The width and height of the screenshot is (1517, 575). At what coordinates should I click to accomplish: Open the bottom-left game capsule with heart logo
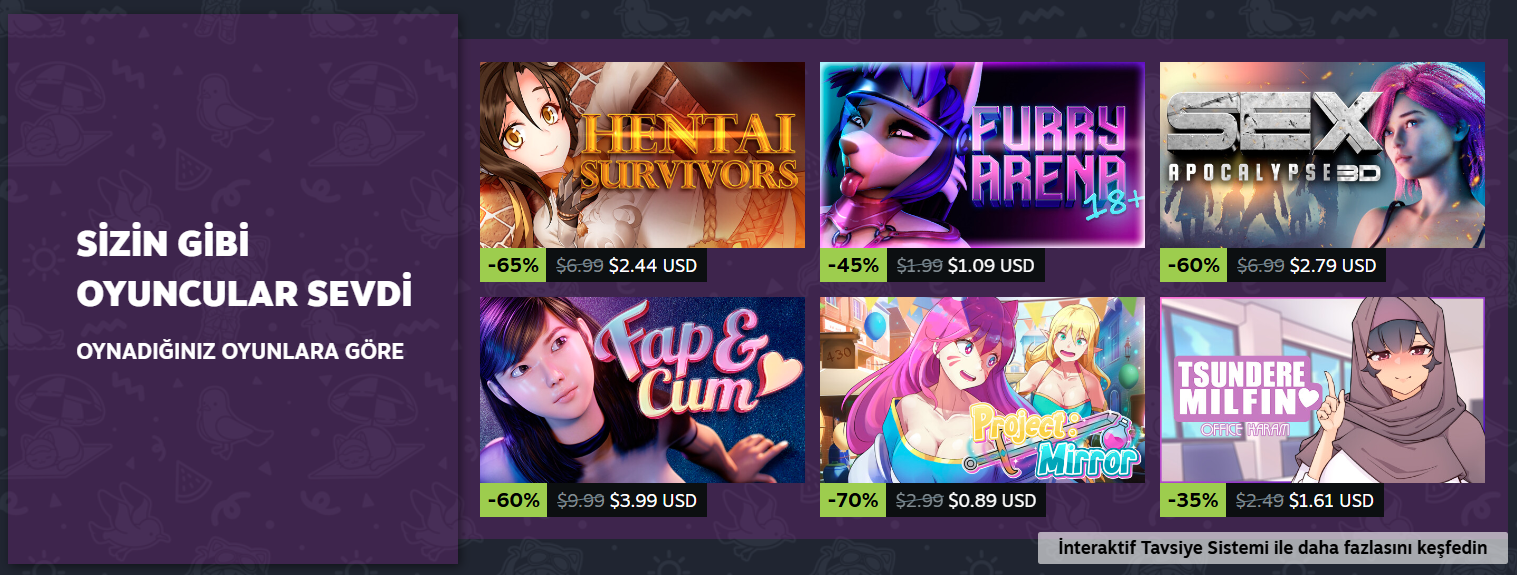coord(642,390)
